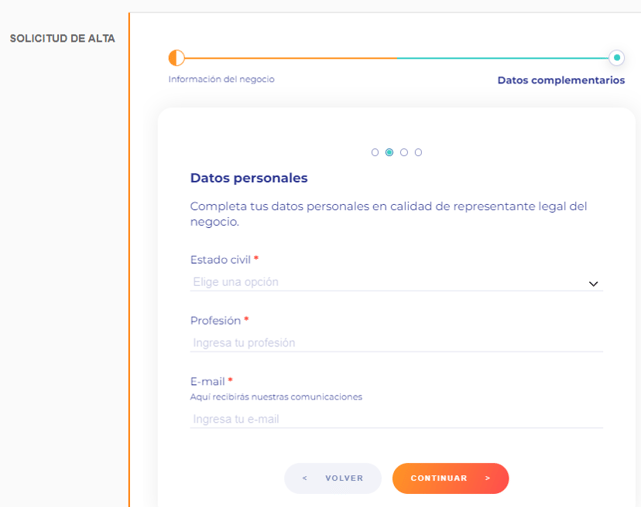
Task: Click the Estado civil chevron arrow
Action: 593,284
